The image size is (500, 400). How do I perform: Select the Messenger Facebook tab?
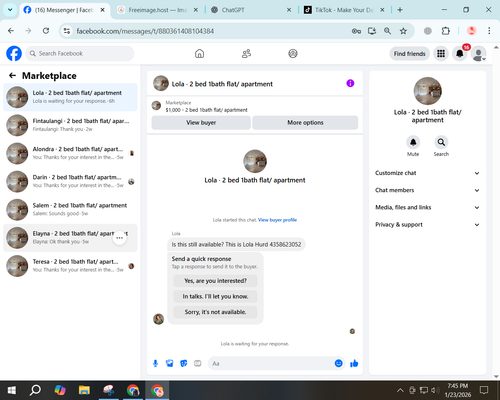[x=64, y=10]
